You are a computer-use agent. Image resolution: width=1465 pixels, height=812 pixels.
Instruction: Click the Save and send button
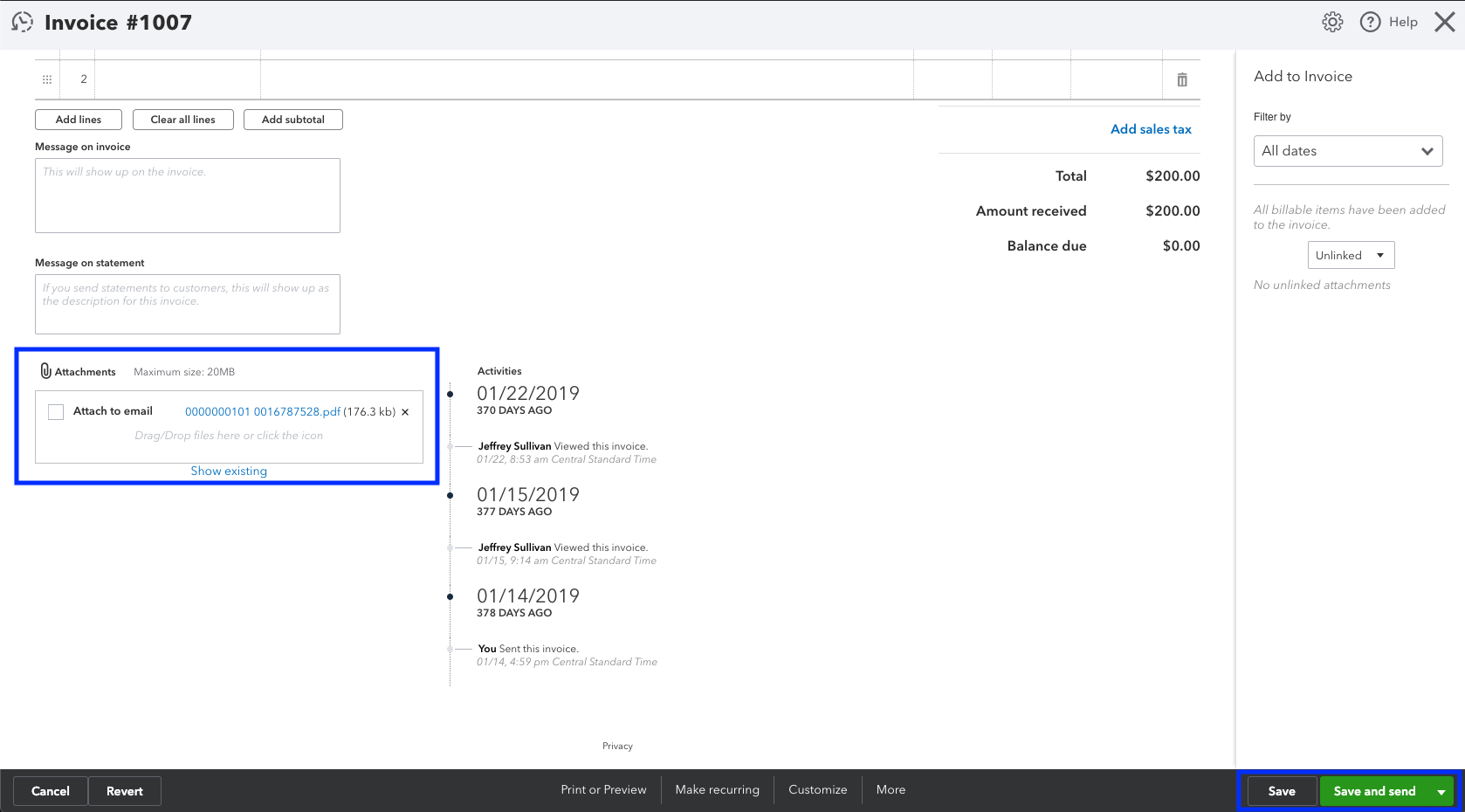coord(1375,791)
